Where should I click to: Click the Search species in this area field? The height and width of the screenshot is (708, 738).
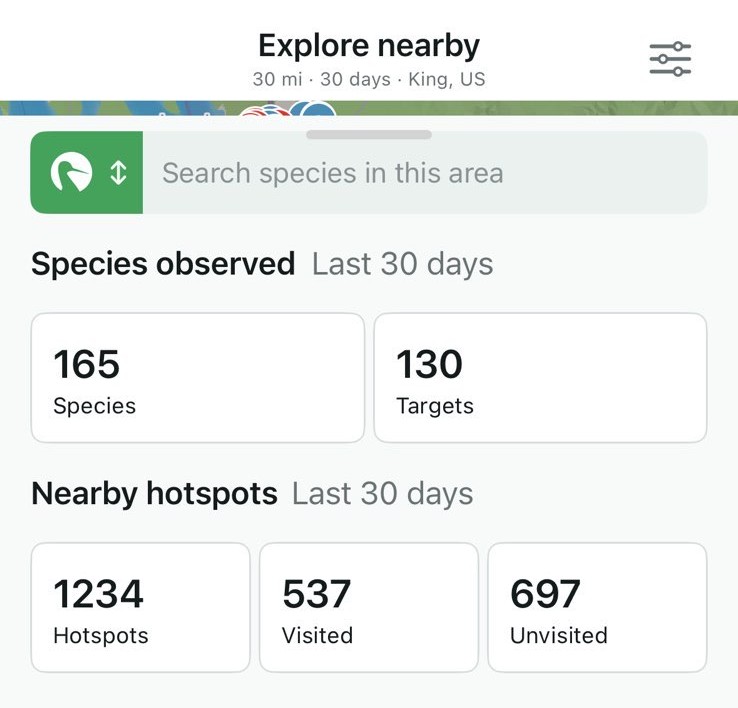[x=424, y=173]
